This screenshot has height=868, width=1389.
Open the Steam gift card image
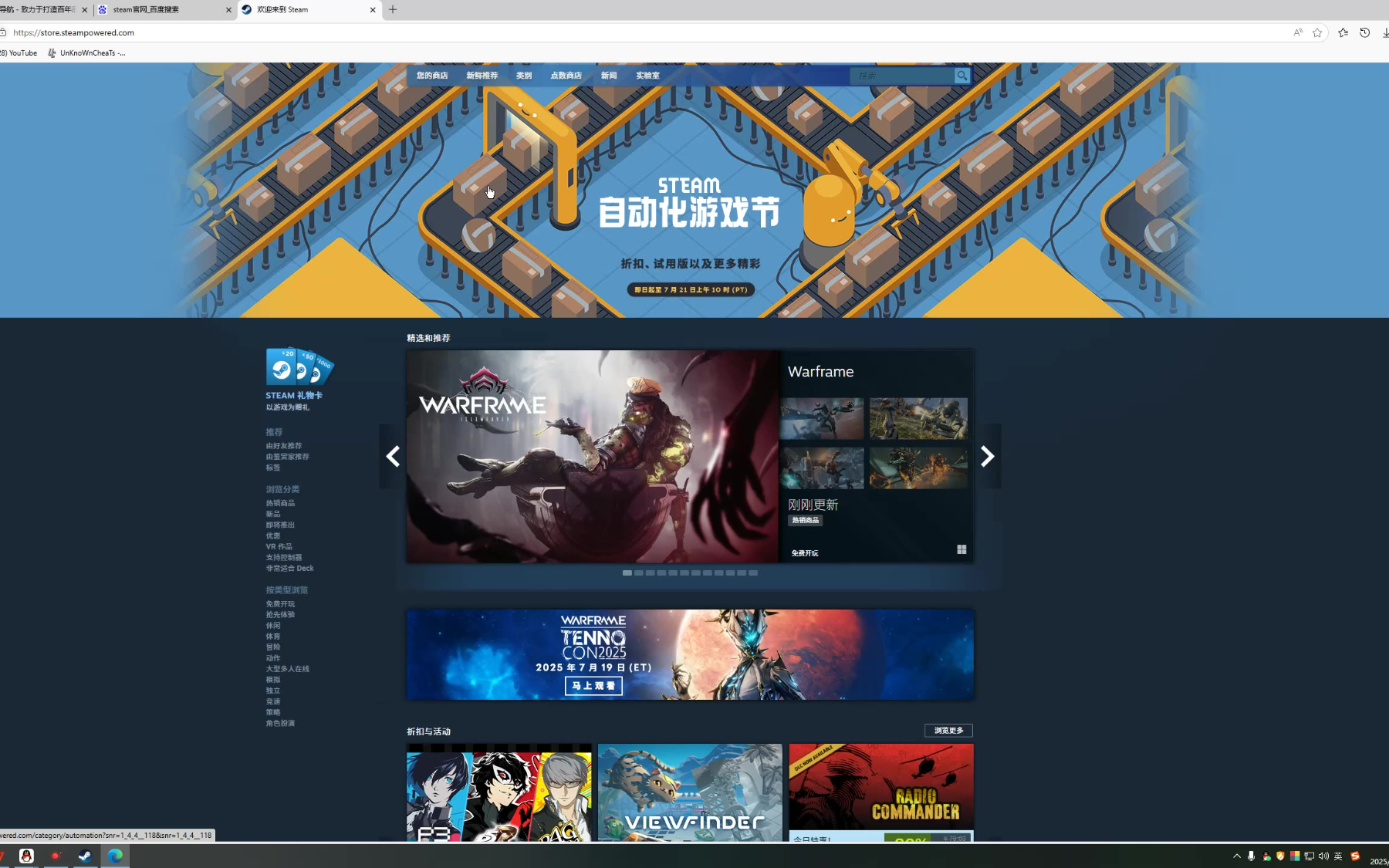click(300, 366)
